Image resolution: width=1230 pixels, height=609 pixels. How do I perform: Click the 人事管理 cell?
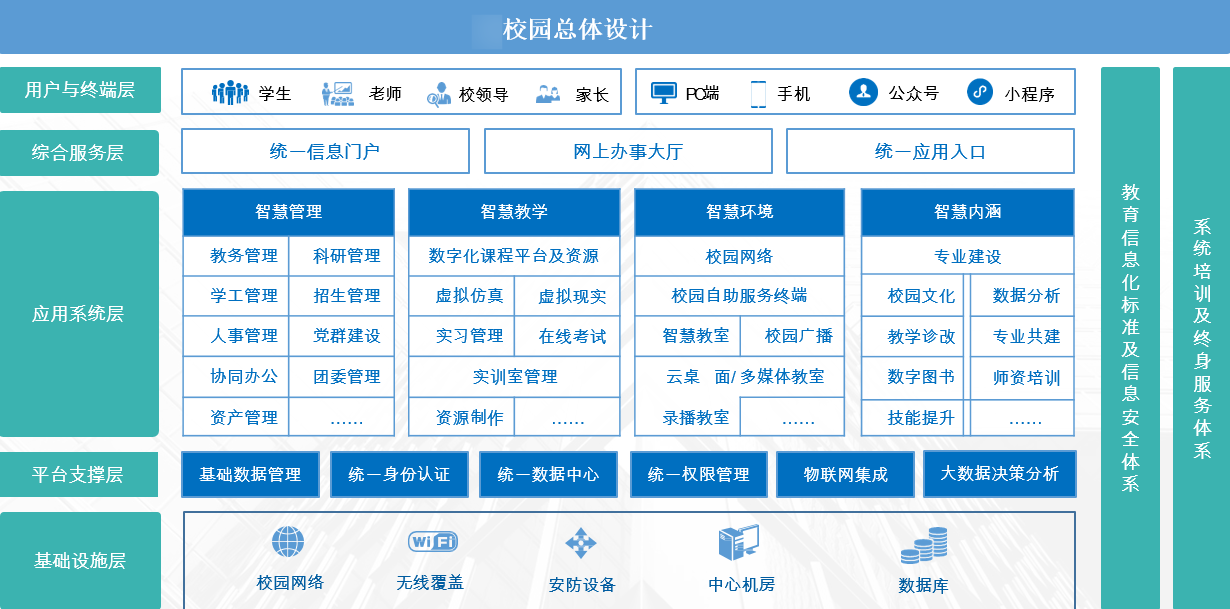(x=236, y=336)
